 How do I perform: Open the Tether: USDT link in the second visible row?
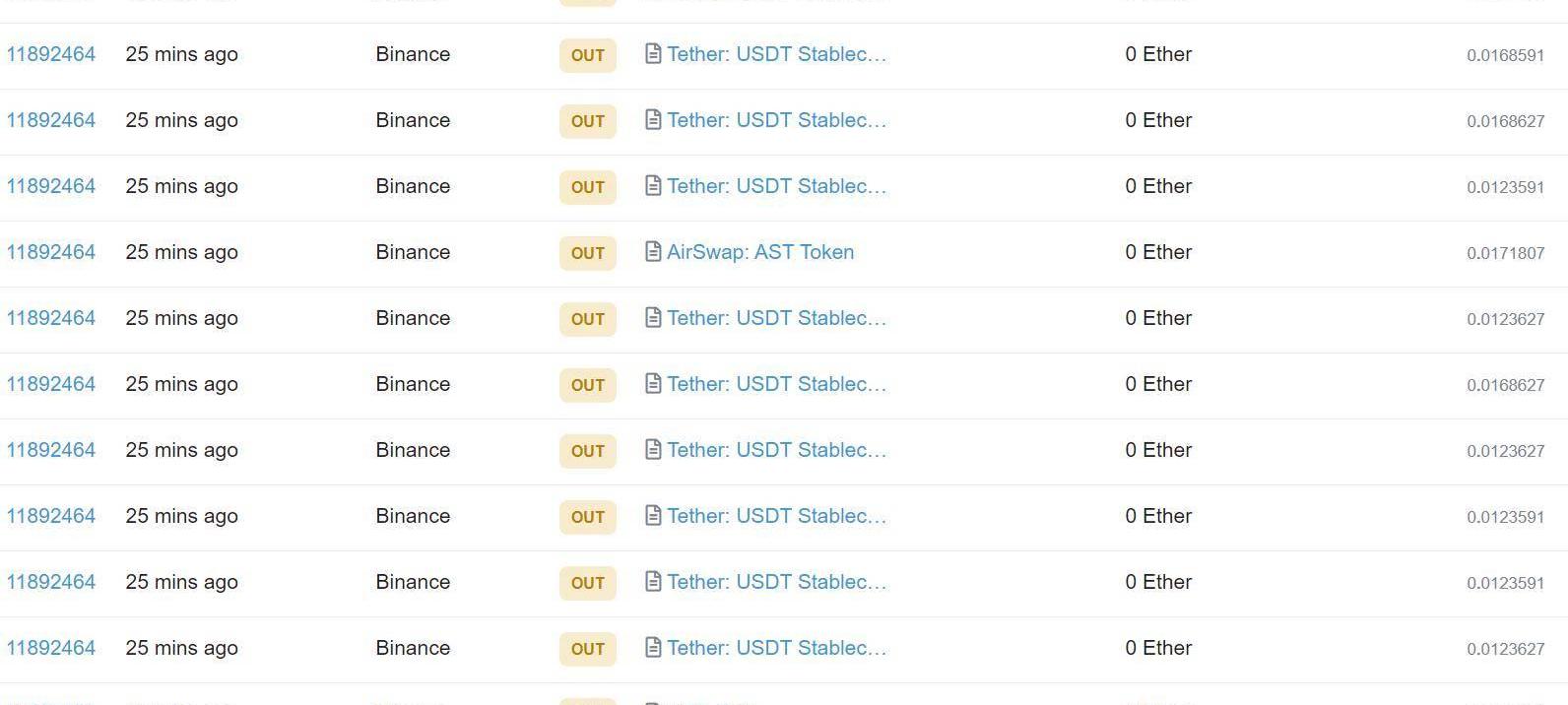tap(776, 120)
